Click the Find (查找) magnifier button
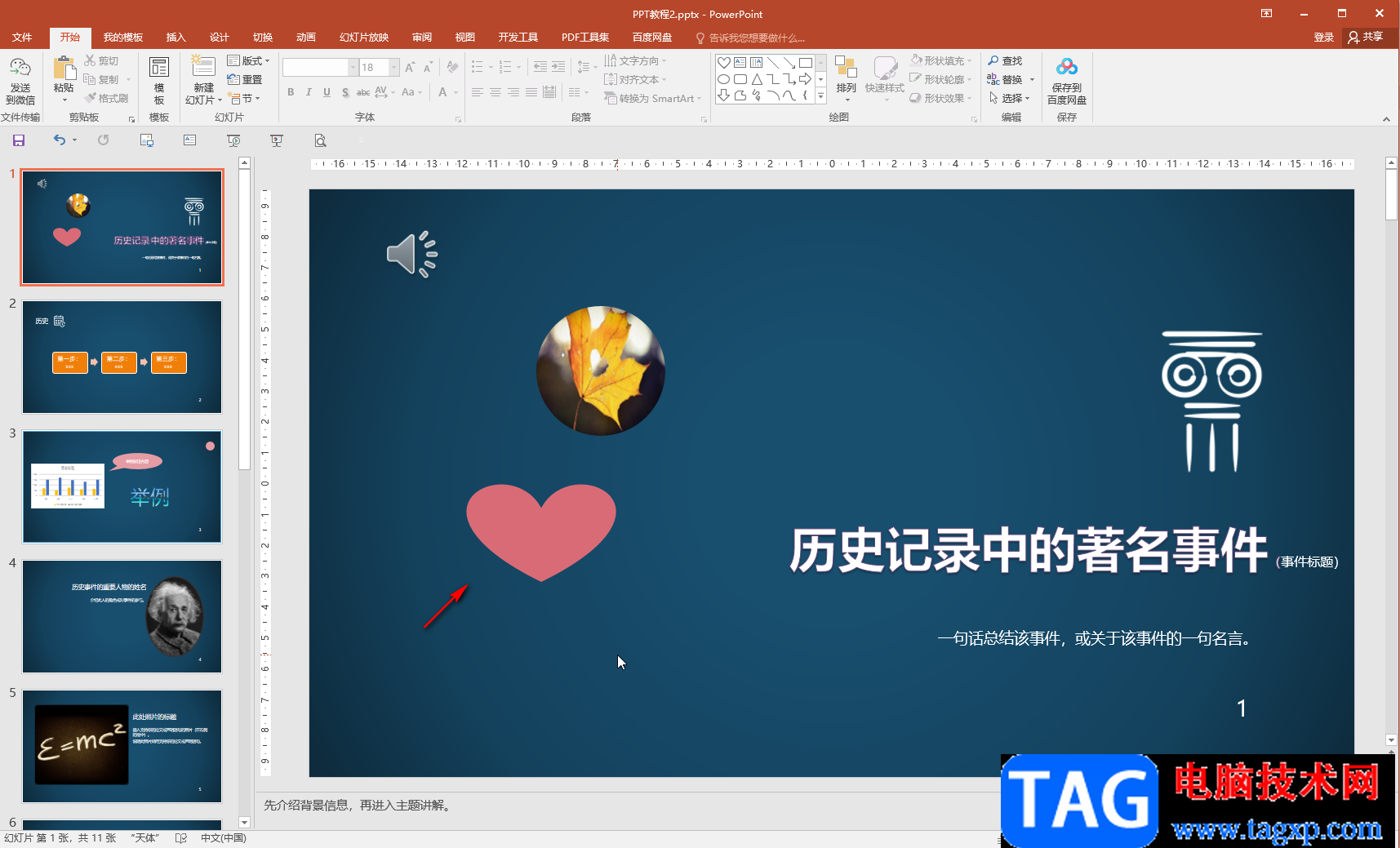This screenshot has height=848, width=1400. tap(1005, 60)
